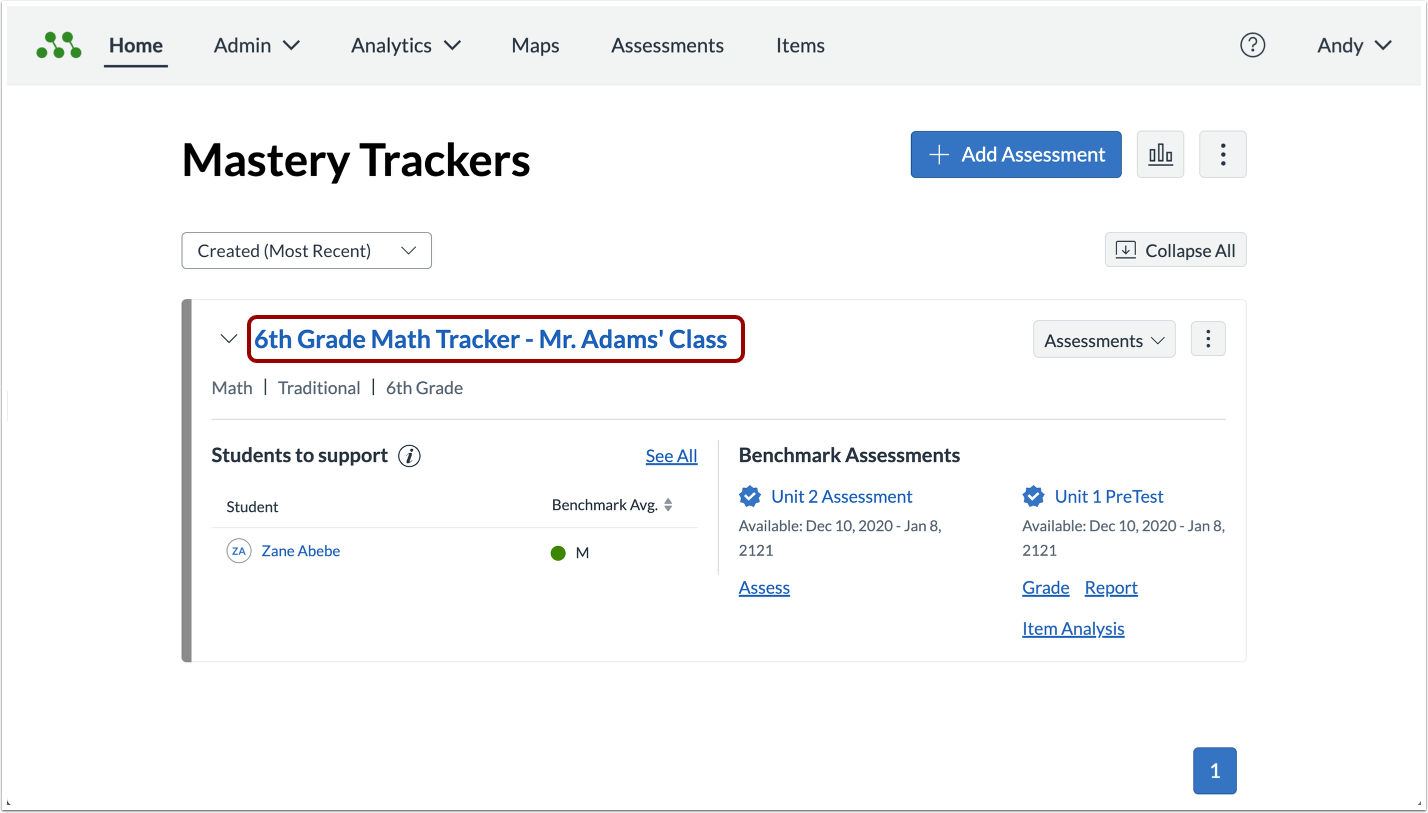
Task: Open the help question mark icon
Action: 1252,45
